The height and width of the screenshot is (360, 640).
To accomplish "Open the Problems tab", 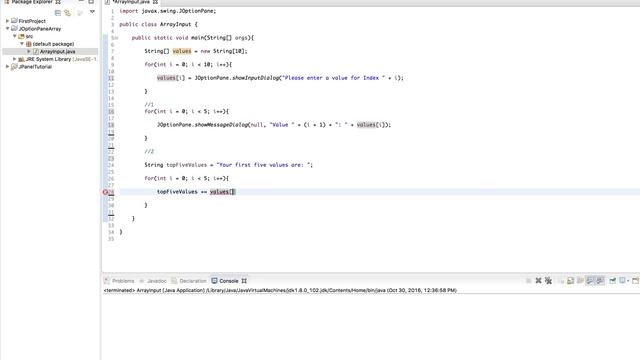I will point(123,281).
